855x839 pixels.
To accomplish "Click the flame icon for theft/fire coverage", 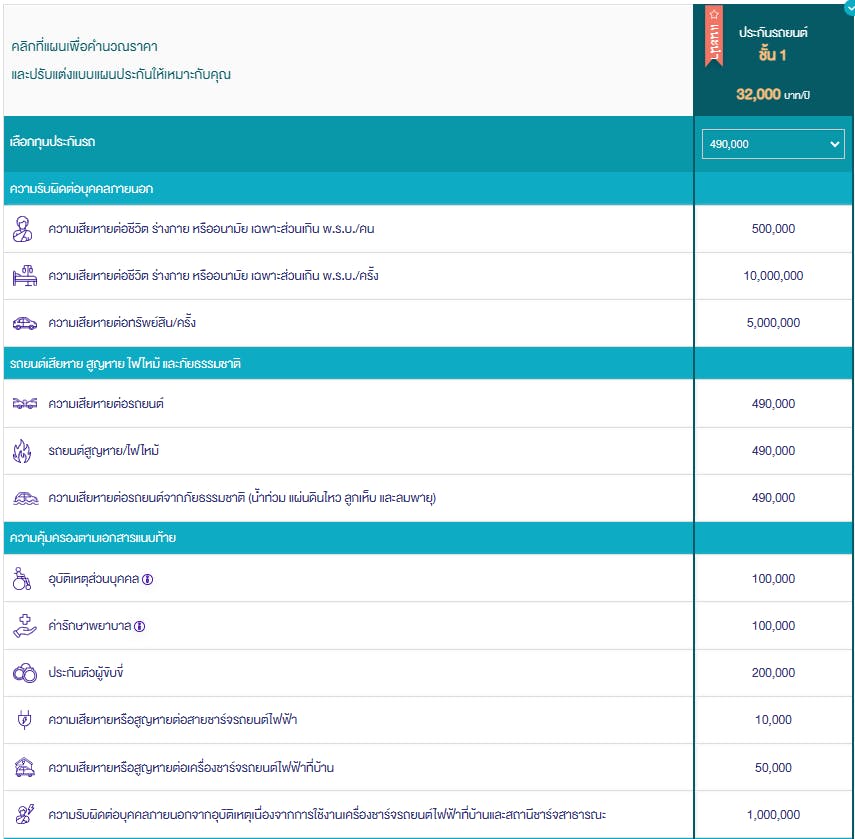I will [x=22, y=451].
